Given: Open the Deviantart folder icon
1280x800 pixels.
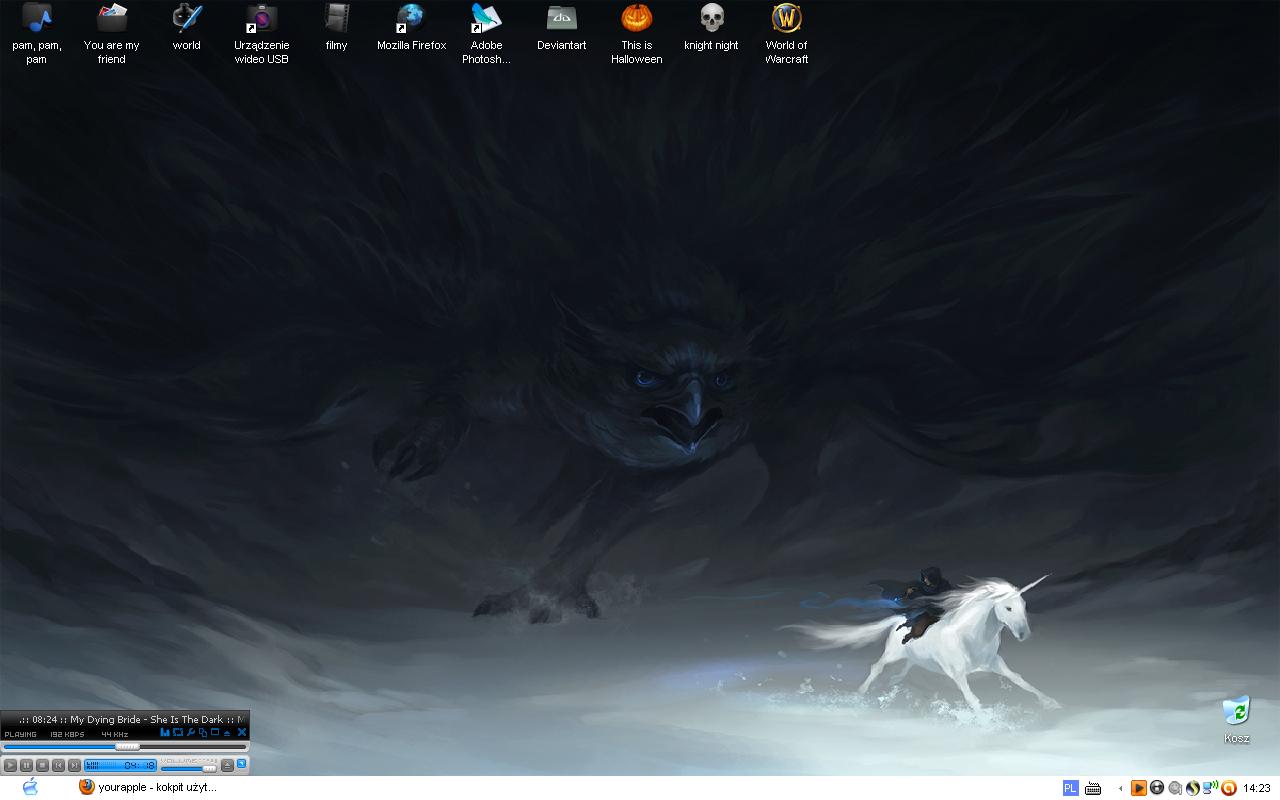Looking at the screenshot, I should click(x=562, y=27).
